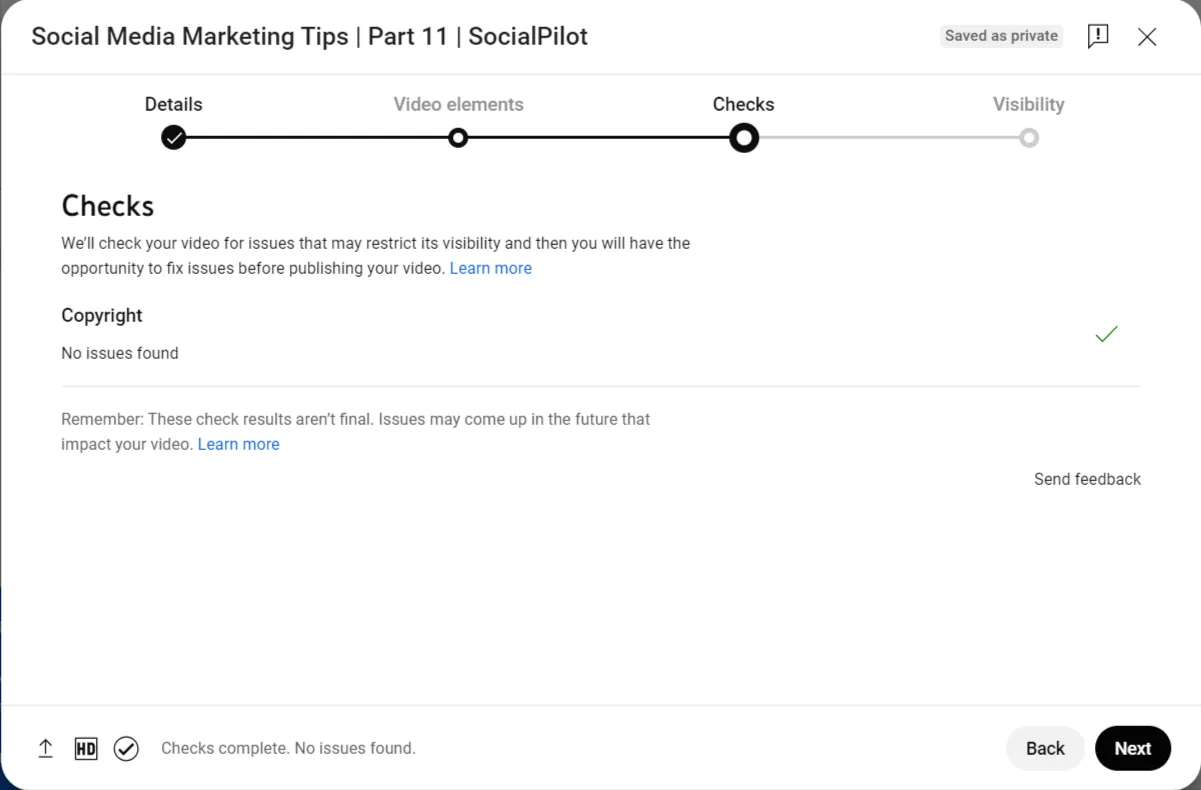Click 'Checks complete. No issues found.' status

tap(288, 748)
